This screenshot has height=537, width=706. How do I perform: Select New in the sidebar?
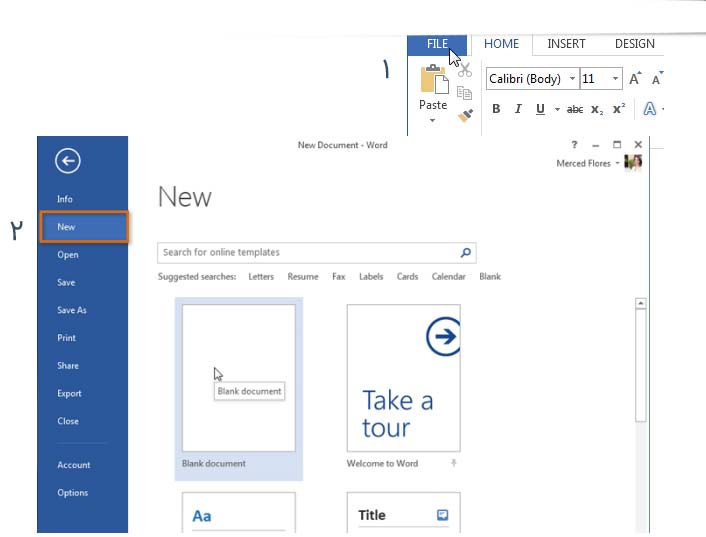pyautogui.click(x=84, y=227)
